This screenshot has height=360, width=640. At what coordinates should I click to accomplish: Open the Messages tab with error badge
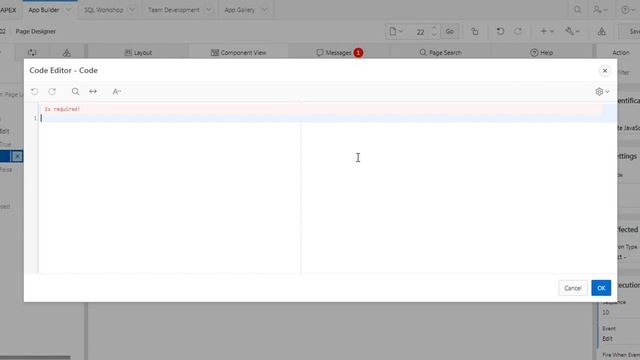[x=340, y=53]
